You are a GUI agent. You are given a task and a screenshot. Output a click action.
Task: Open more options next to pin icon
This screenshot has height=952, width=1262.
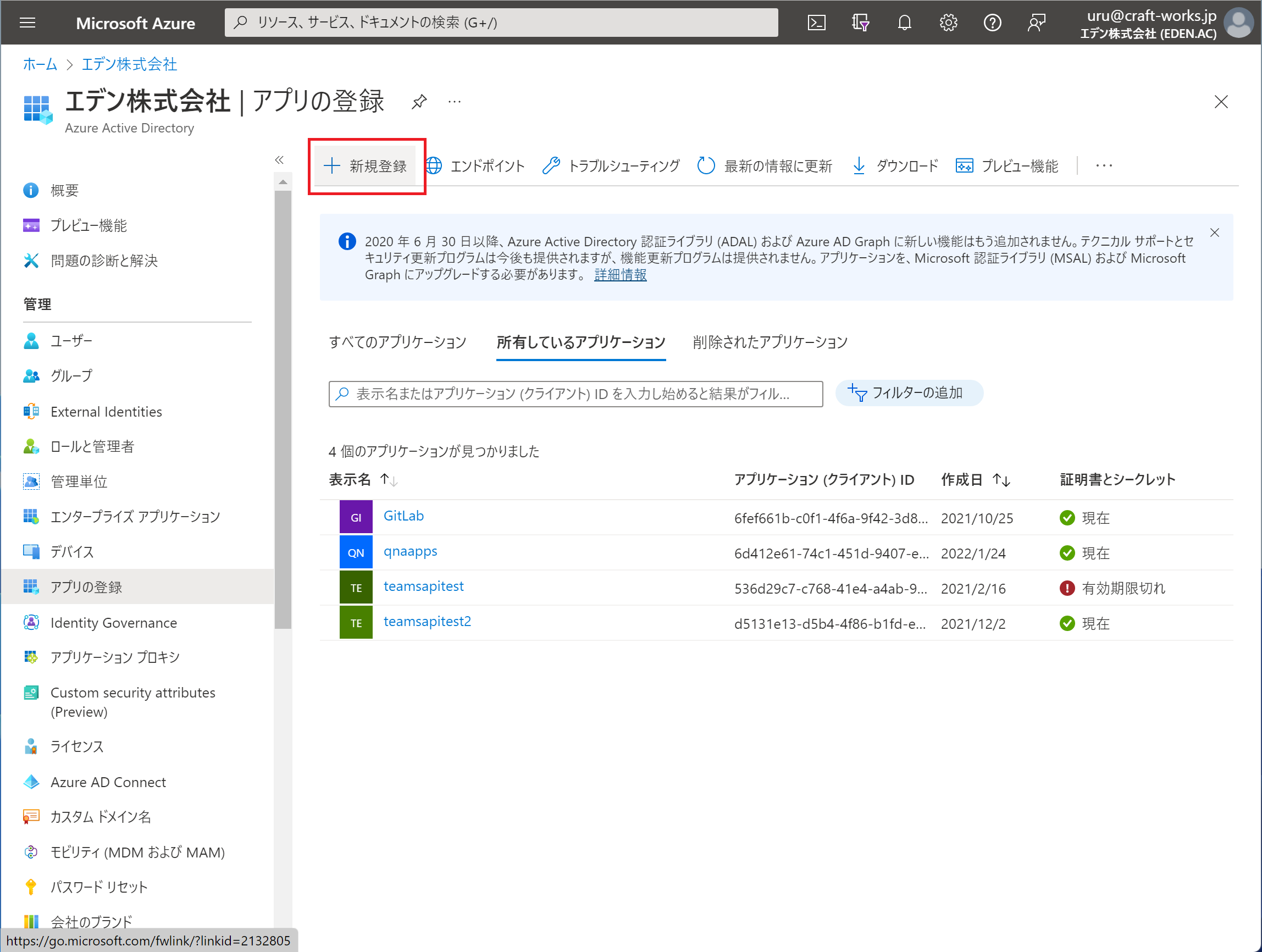(454, 102)
